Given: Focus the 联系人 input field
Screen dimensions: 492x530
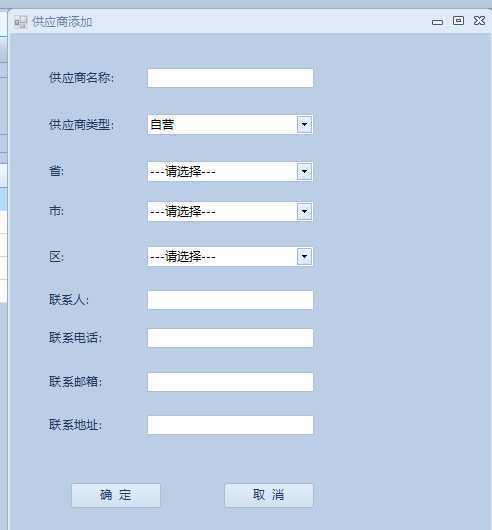Looking at the screenshot, I should click(x=230, y=299).
